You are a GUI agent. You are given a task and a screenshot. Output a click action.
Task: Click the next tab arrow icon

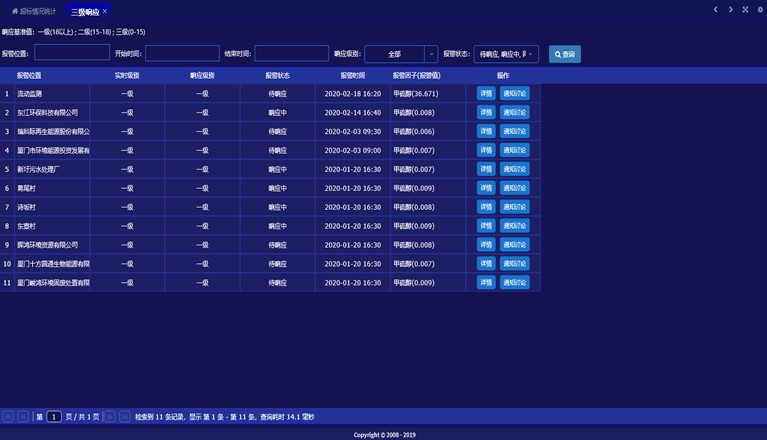point(731,10)
